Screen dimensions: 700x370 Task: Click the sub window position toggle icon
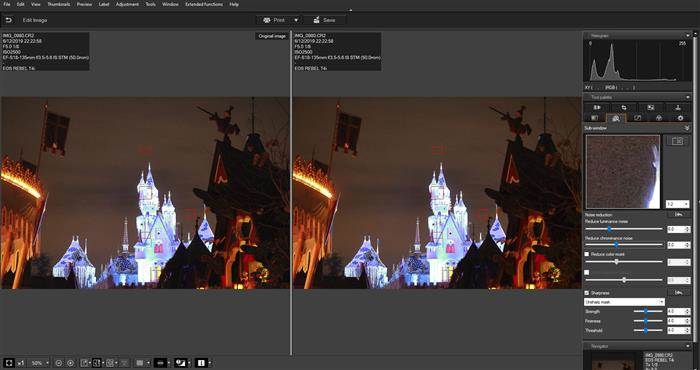(677, 141)
